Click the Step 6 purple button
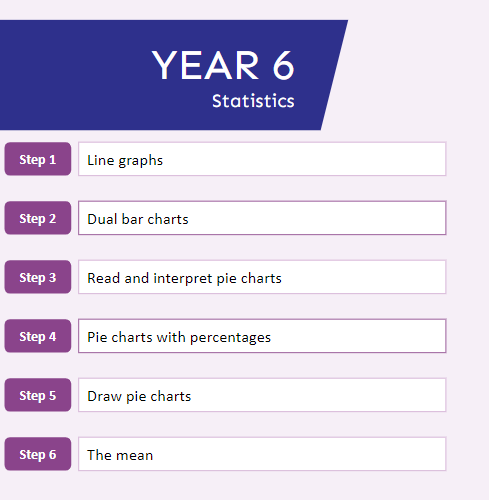Image resolution: width=489 pixels, height=500 pixels. click(38, 454)
